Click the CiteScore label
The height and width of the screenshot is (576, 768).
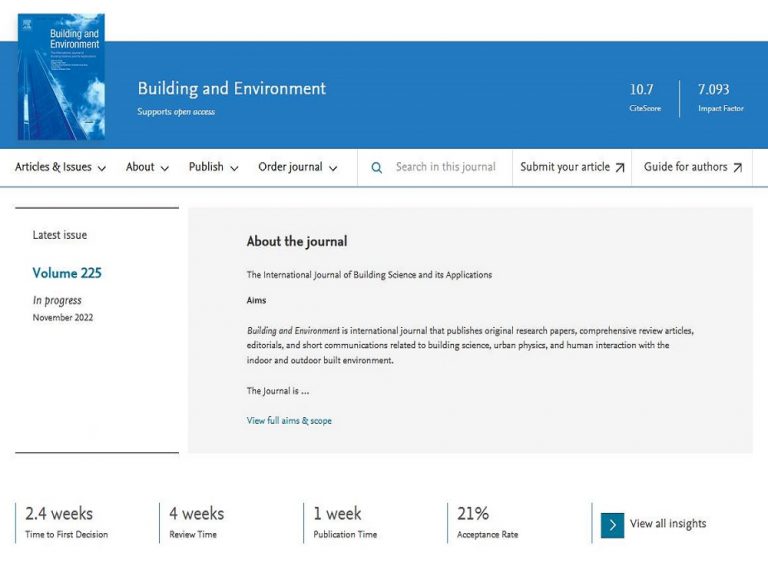click(645, 108)
